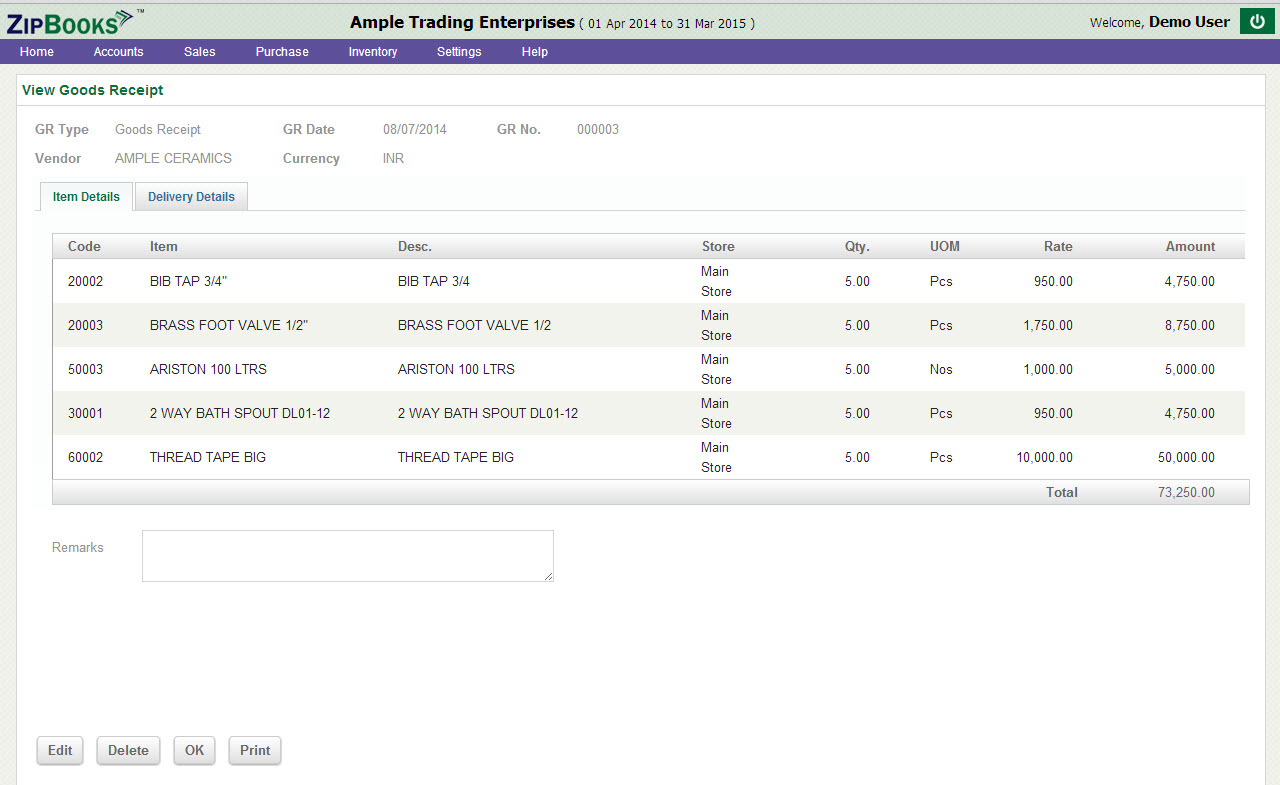Viewport: 1280px width, 785px height.
Task: Select the Item Details tab
Action: 86,197
